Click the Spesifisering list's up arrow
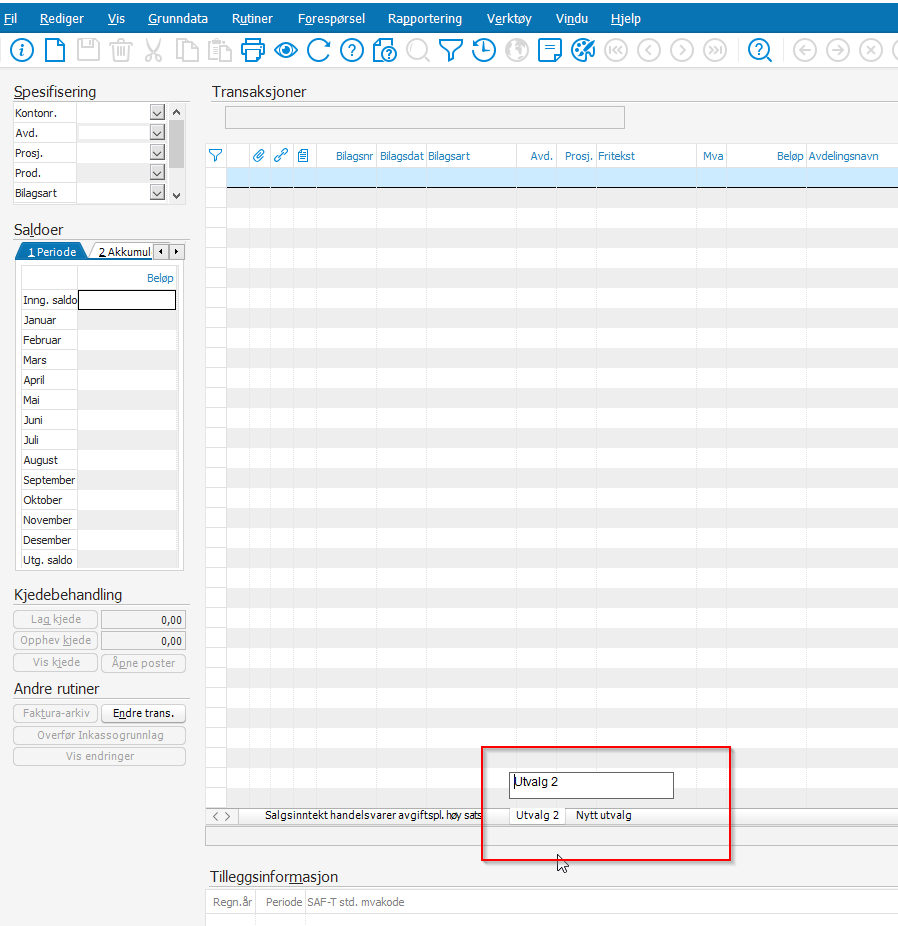Viewport: 898px width, 926px height. coord(176,112)
